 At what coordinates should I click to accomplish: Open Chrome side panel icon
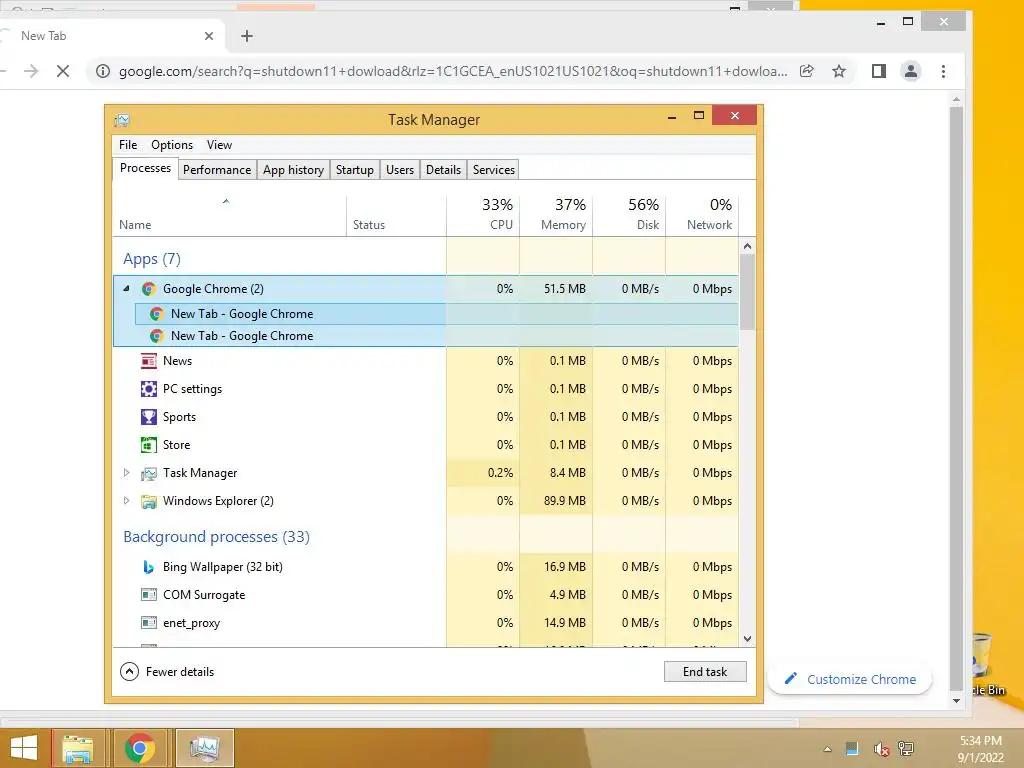pos(879,71)
